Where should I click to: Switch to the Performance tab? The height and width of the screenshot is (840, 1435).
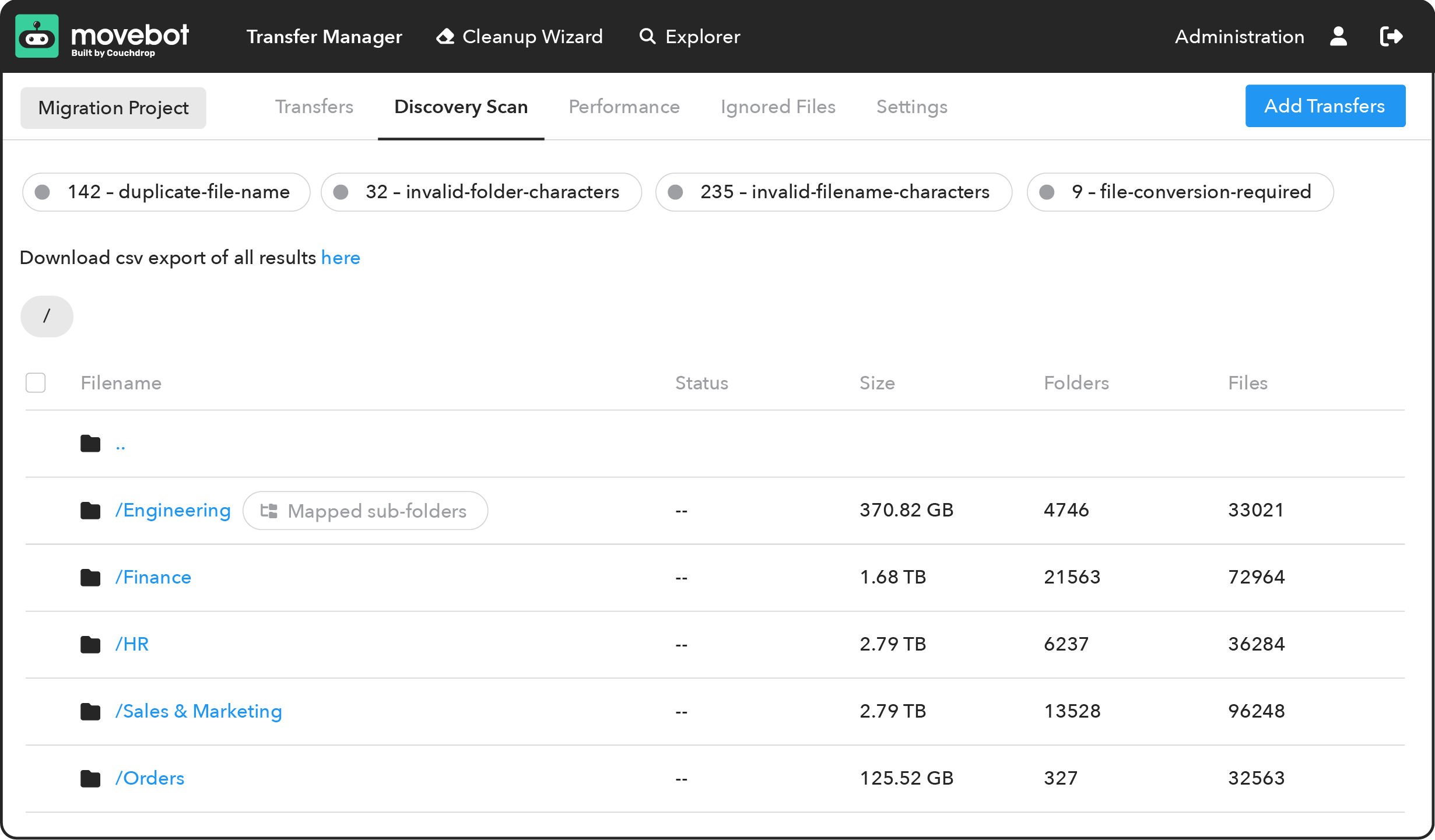point(624,107)
